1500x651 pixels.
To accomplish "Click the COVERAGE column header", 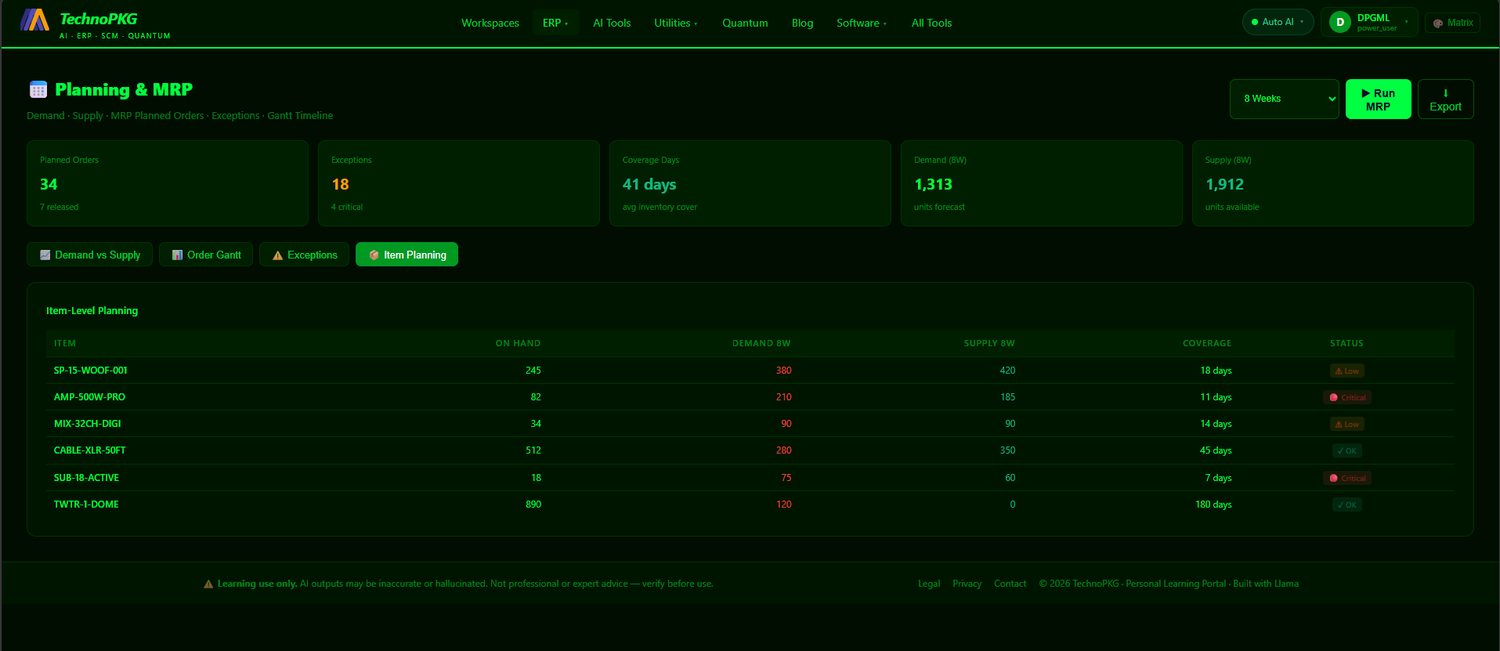I will click(x=1207, y=343).
